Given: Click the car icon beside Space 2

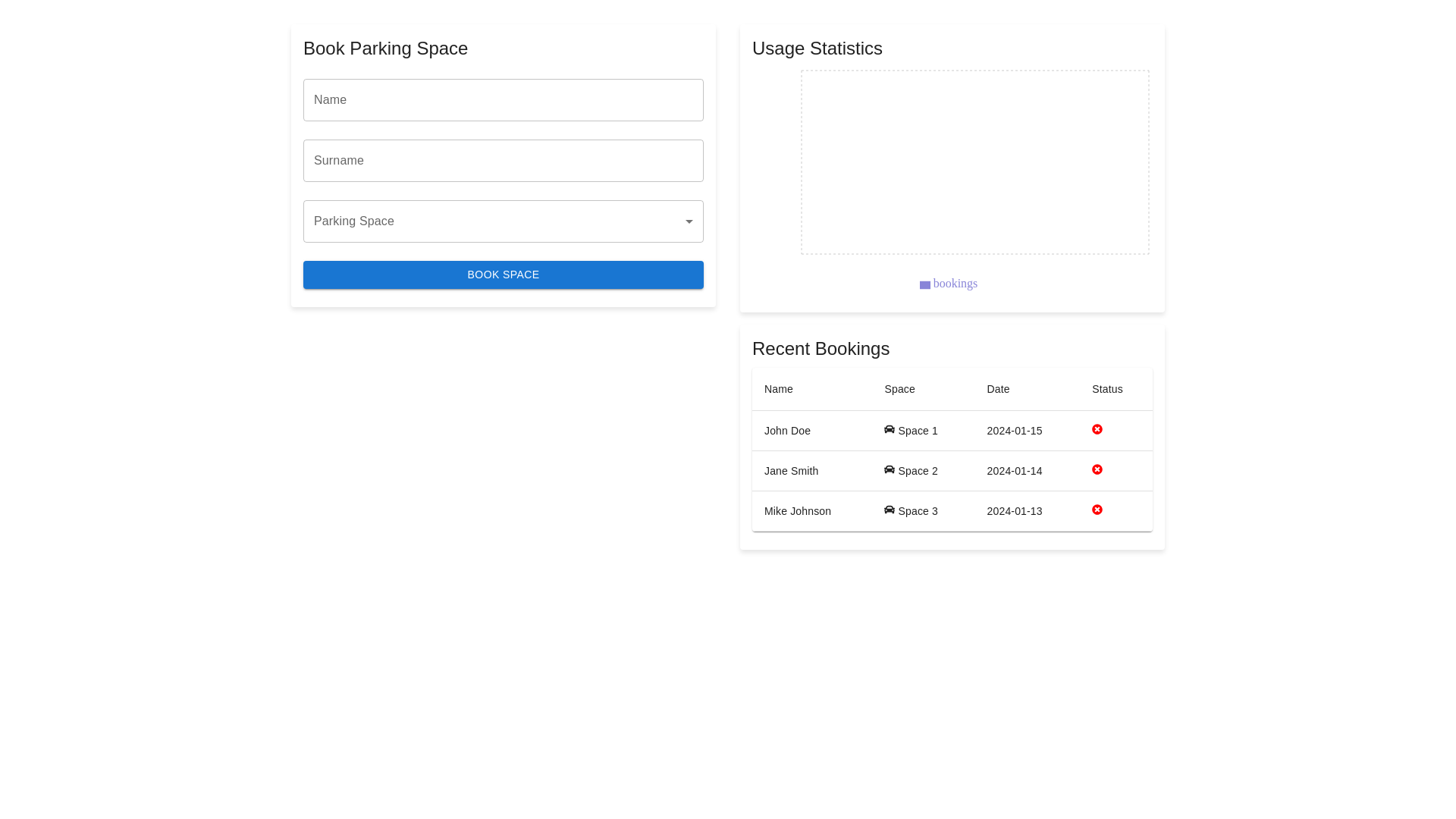Looking at the screenshot, I should pyautogui.click(x=889, y=470).
